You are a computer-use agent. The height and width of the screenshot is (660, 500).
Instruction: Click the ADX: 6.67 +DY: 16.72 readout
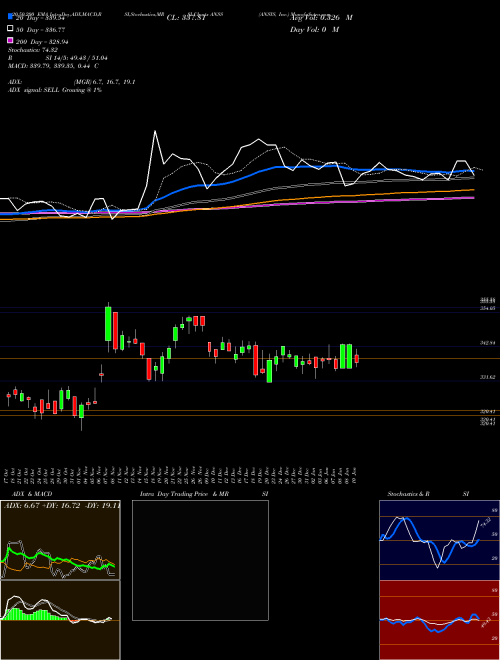coord(62,505)
